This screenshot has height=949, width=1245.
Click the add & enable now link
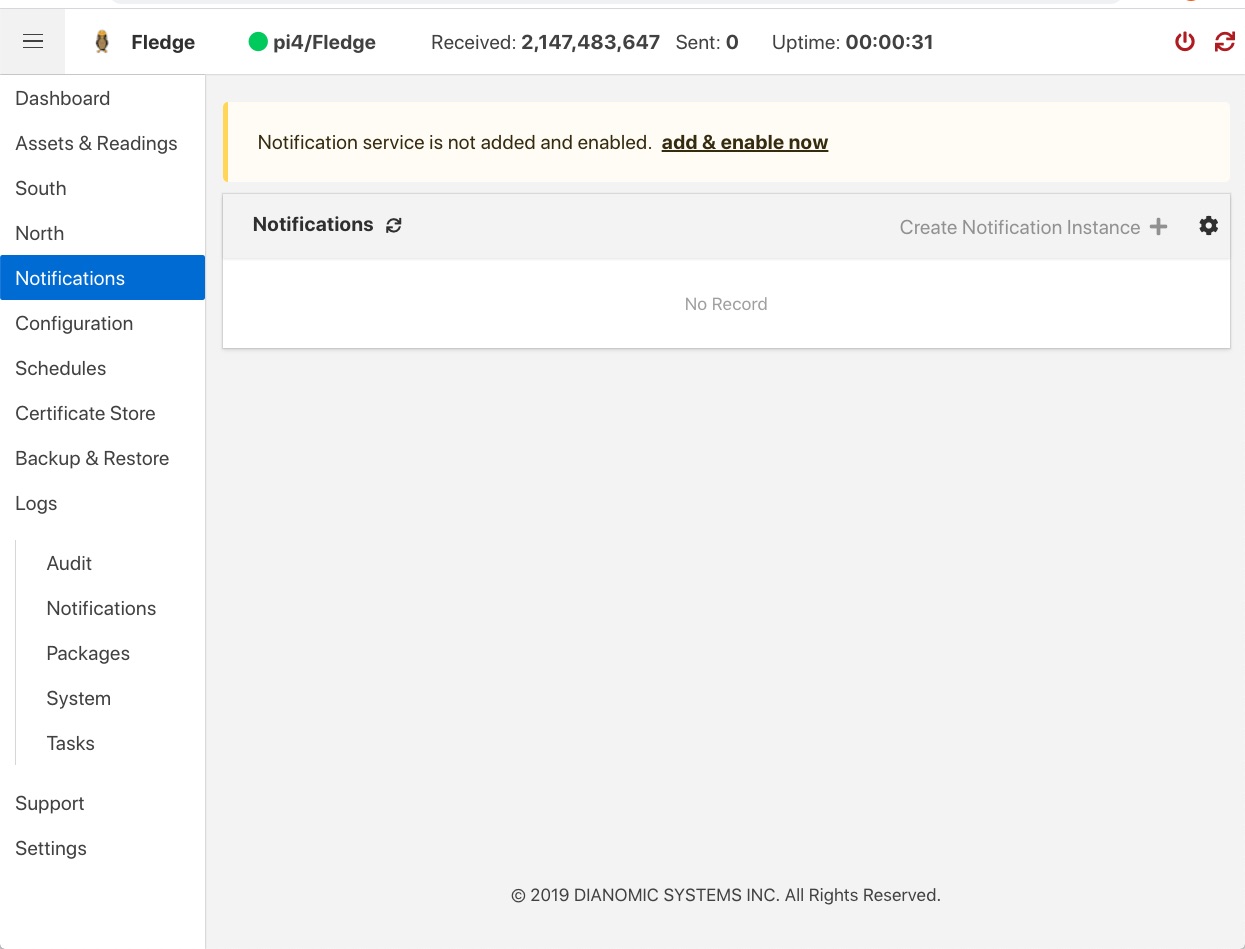pos(744,142)
